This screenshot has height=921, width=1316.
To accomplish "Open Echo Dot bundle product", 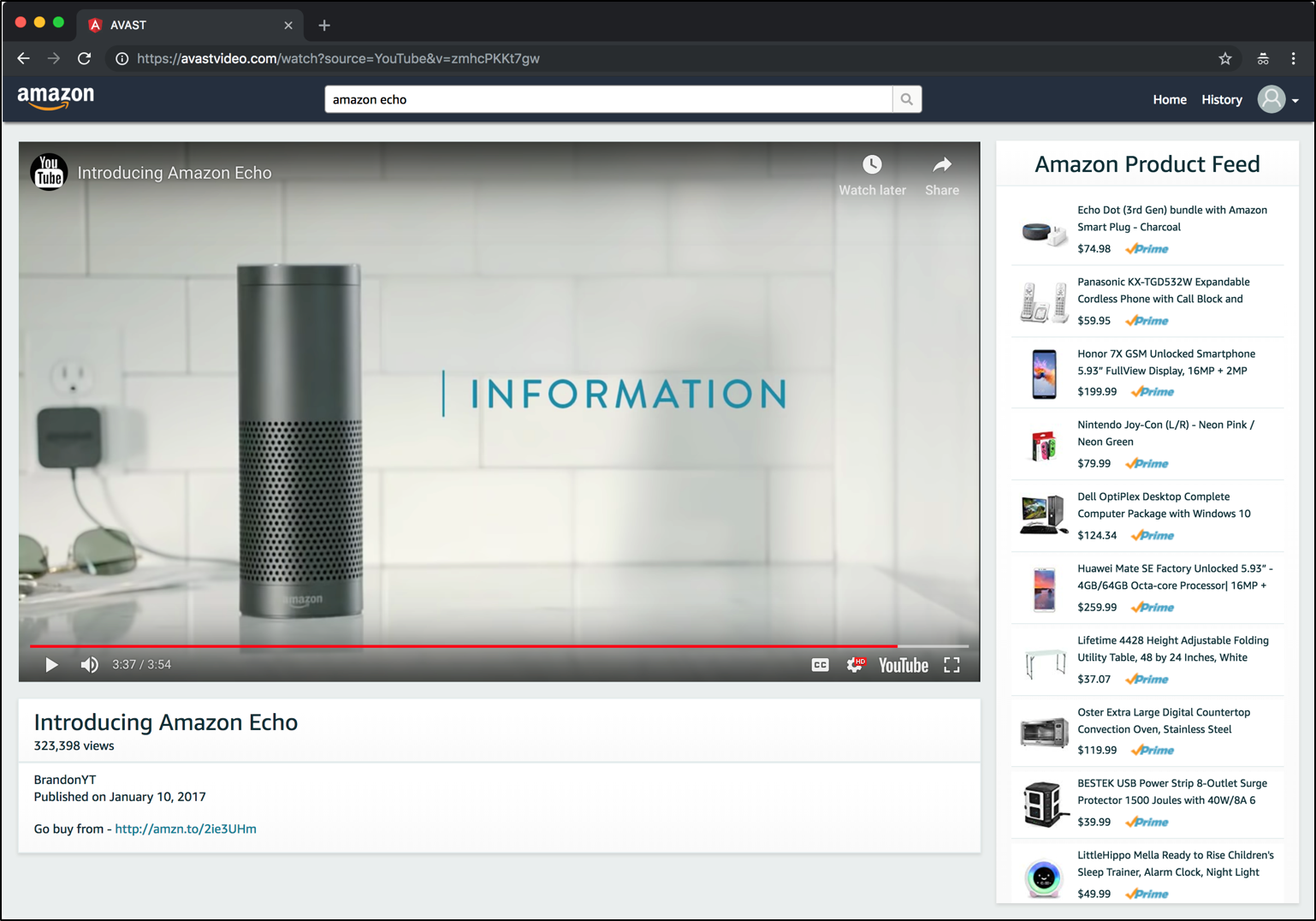I will (1172, 218).
